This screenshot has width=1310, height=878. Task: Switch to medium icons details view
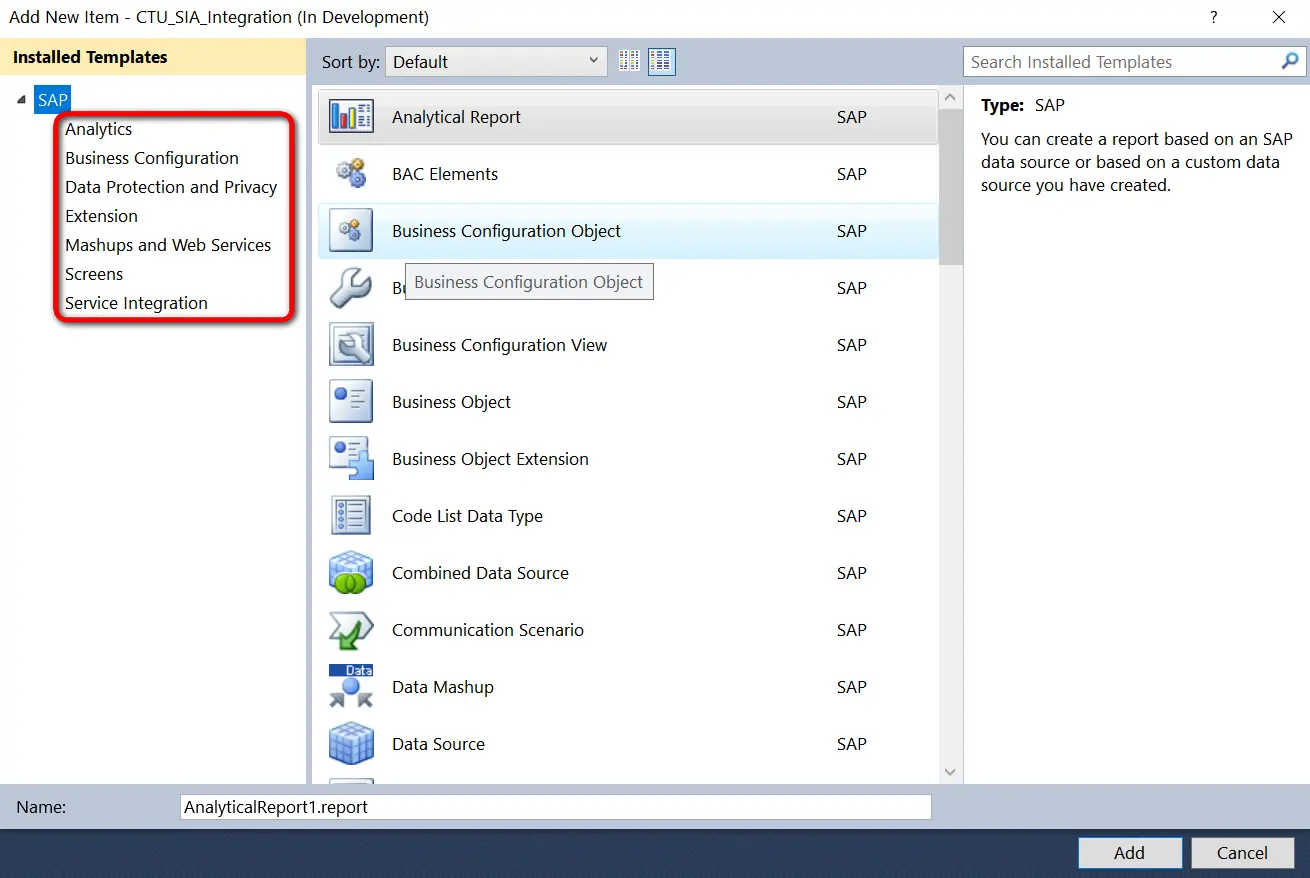(662, 61)
